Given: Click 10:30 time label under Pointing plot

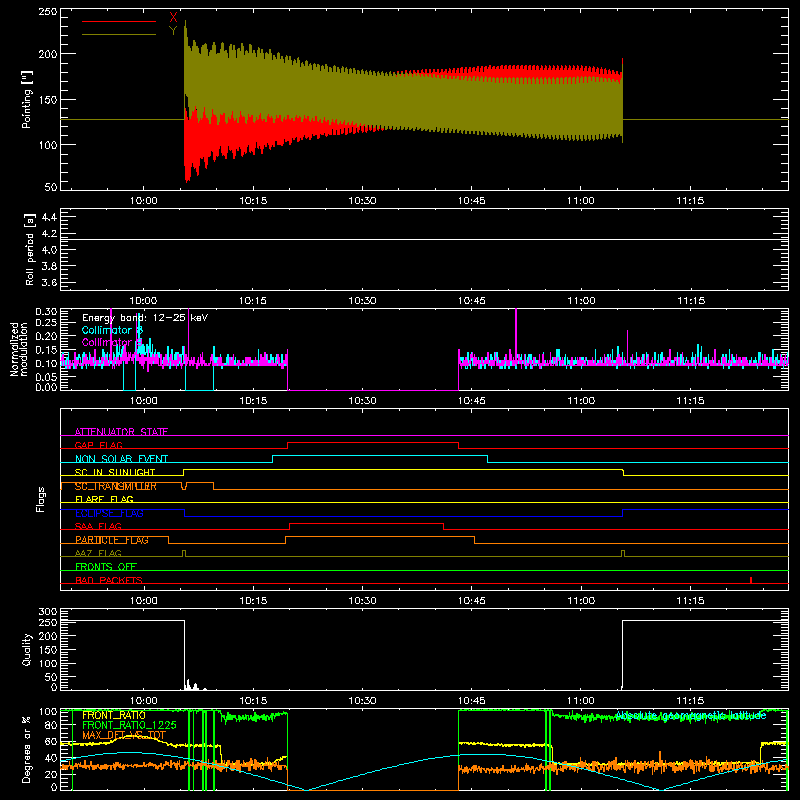Looking at the screenshot, I should [x=362, y=201].
